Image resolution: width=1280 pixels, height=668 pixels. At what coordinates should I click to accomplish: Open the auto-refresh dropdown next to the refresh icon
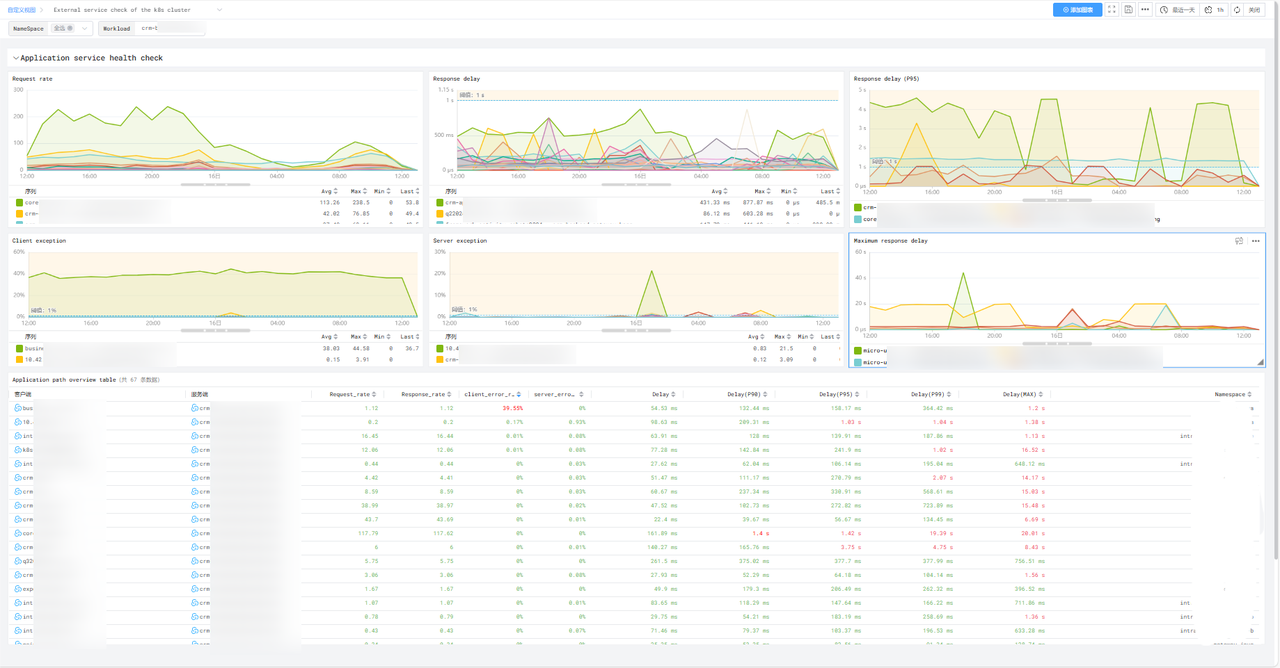[1254, 10]
